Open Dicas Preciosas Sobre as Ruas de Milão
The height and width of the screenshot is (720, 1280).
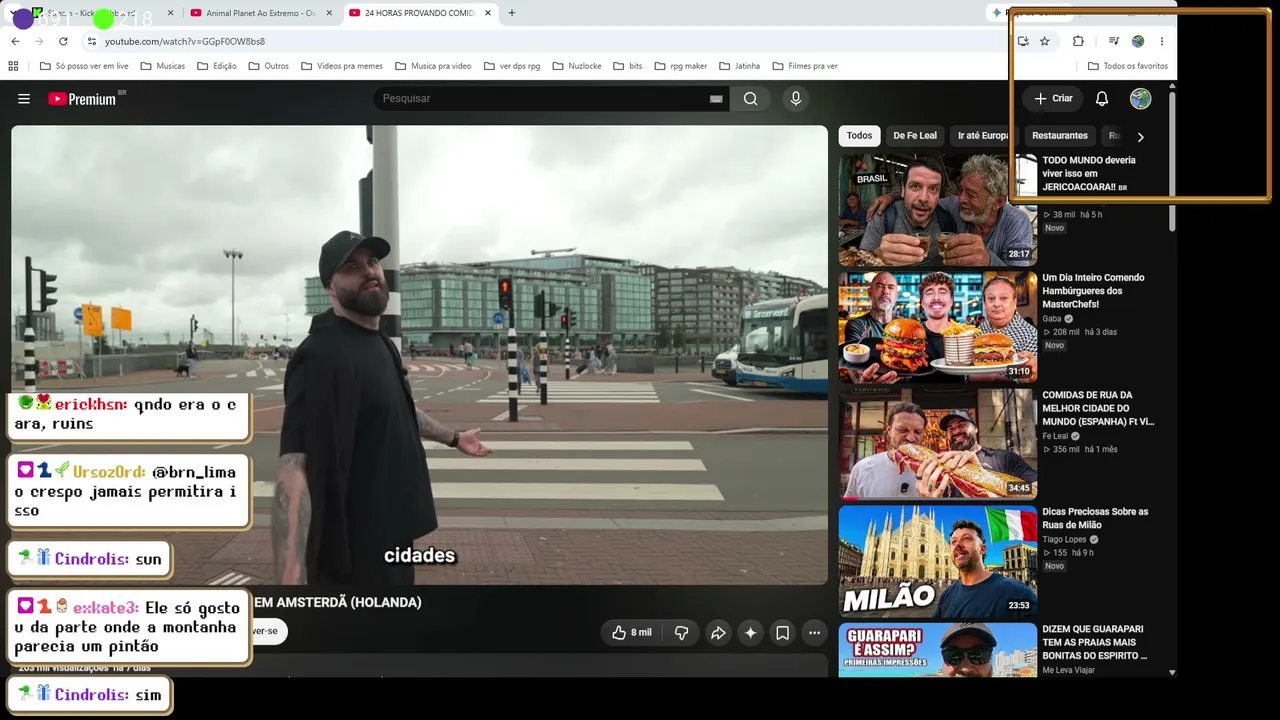coord(1095,518)
